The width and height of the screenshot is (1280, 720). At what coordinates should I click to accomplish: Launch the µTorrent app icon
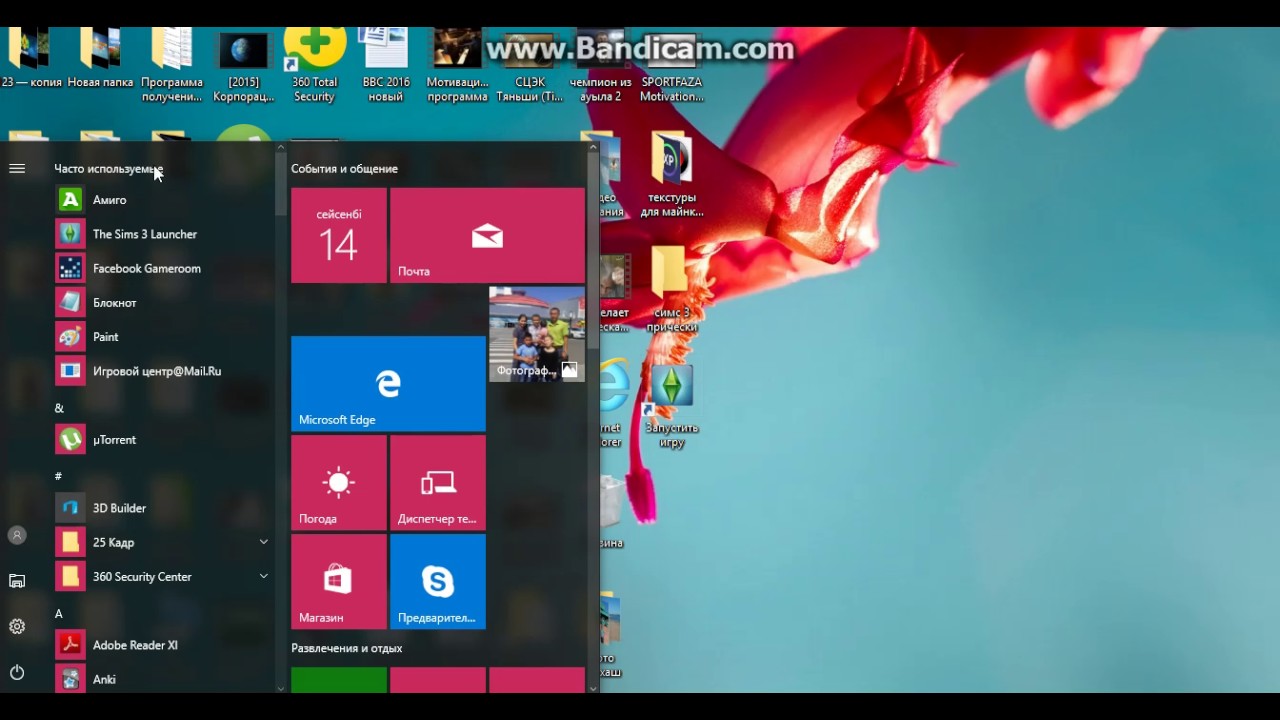point(70,439)
